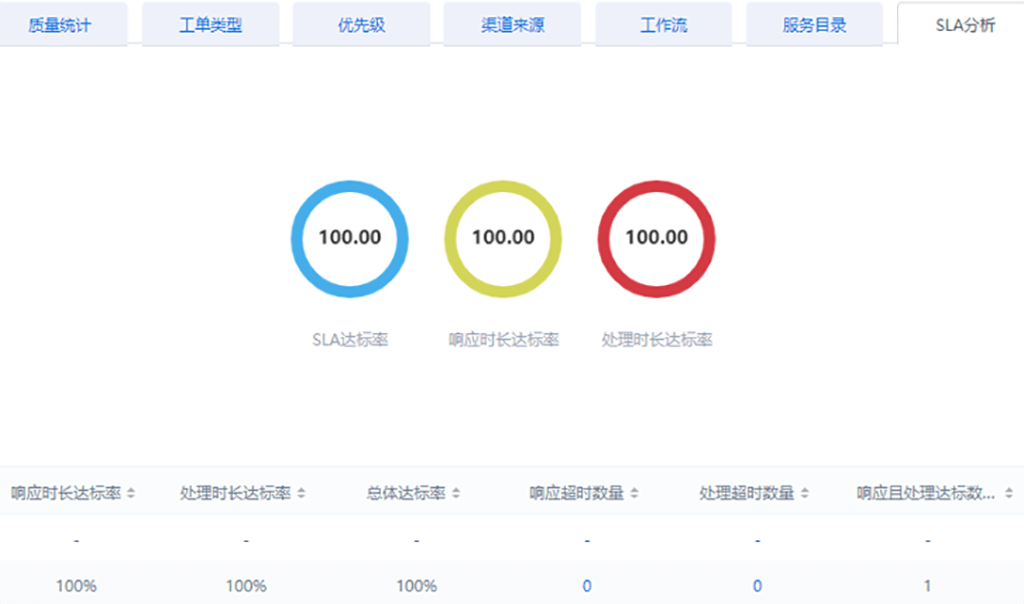Sort by 处理时长达标率 column arrows
The image size is (1024, 604).
(301, 493)
